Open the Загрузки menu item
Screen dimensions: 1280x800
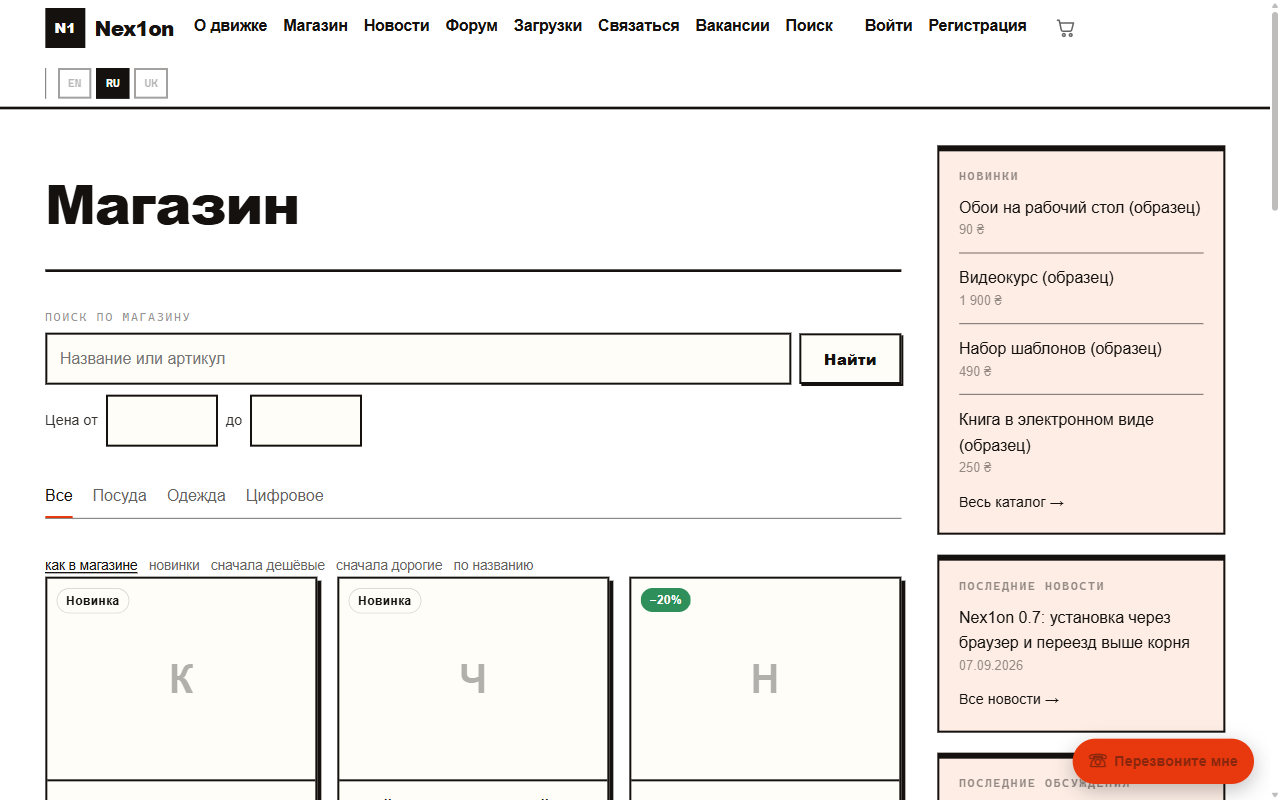[548, 26]
